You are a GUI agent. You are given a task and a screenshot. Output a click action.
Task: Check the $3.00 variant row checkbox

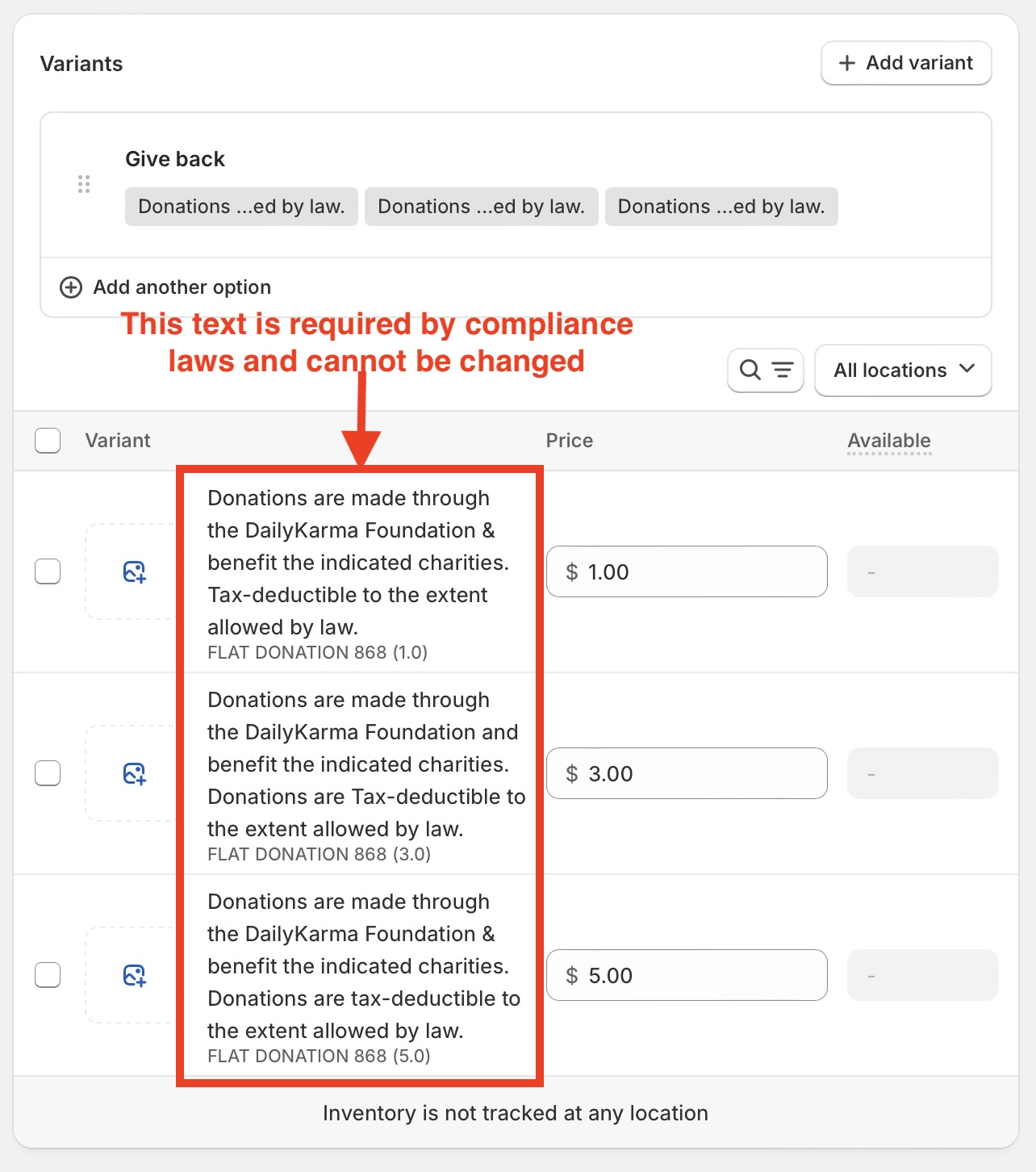pos(48,773)
